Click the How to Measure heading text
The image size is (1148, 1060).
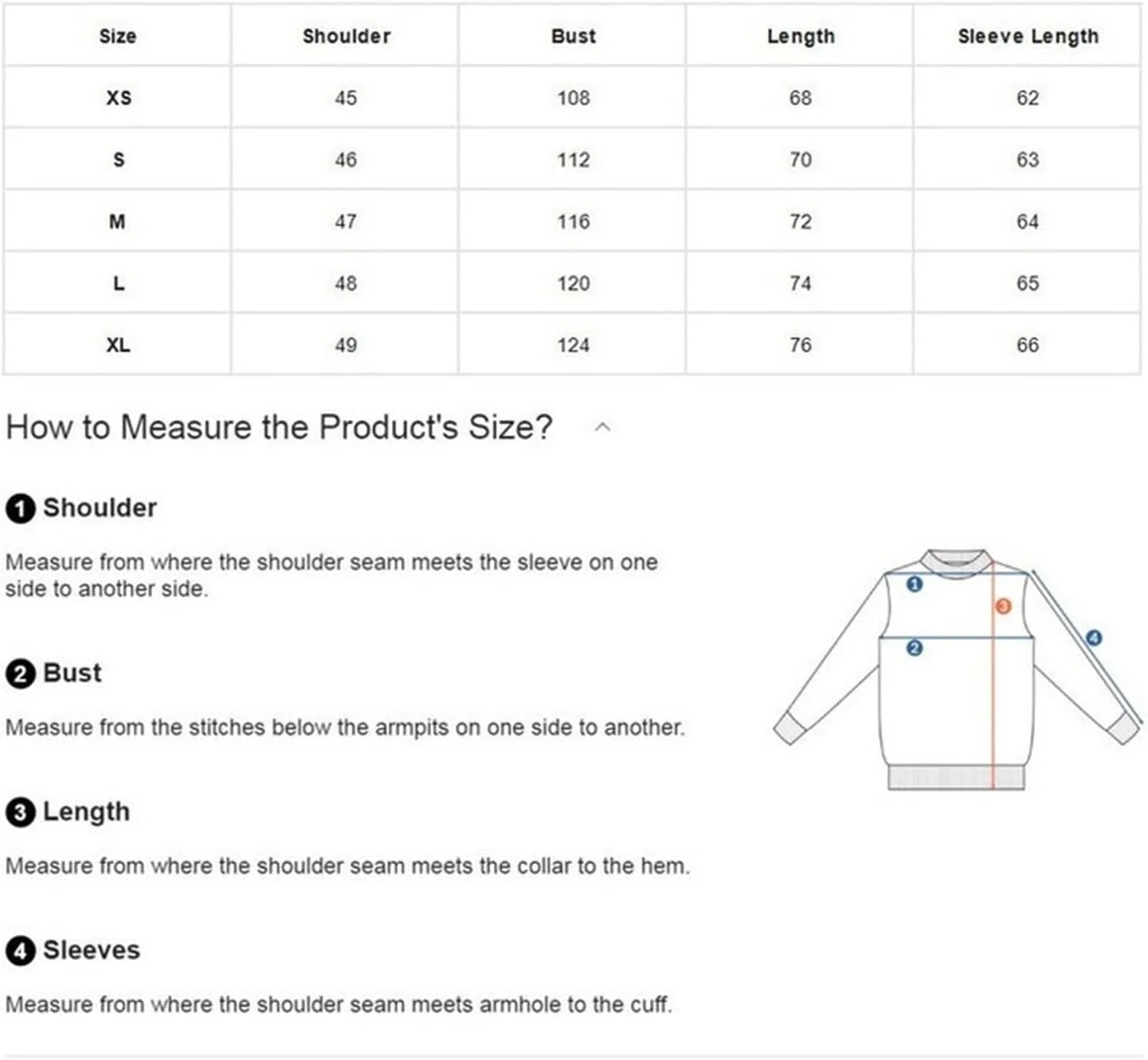tap(279, 427)
